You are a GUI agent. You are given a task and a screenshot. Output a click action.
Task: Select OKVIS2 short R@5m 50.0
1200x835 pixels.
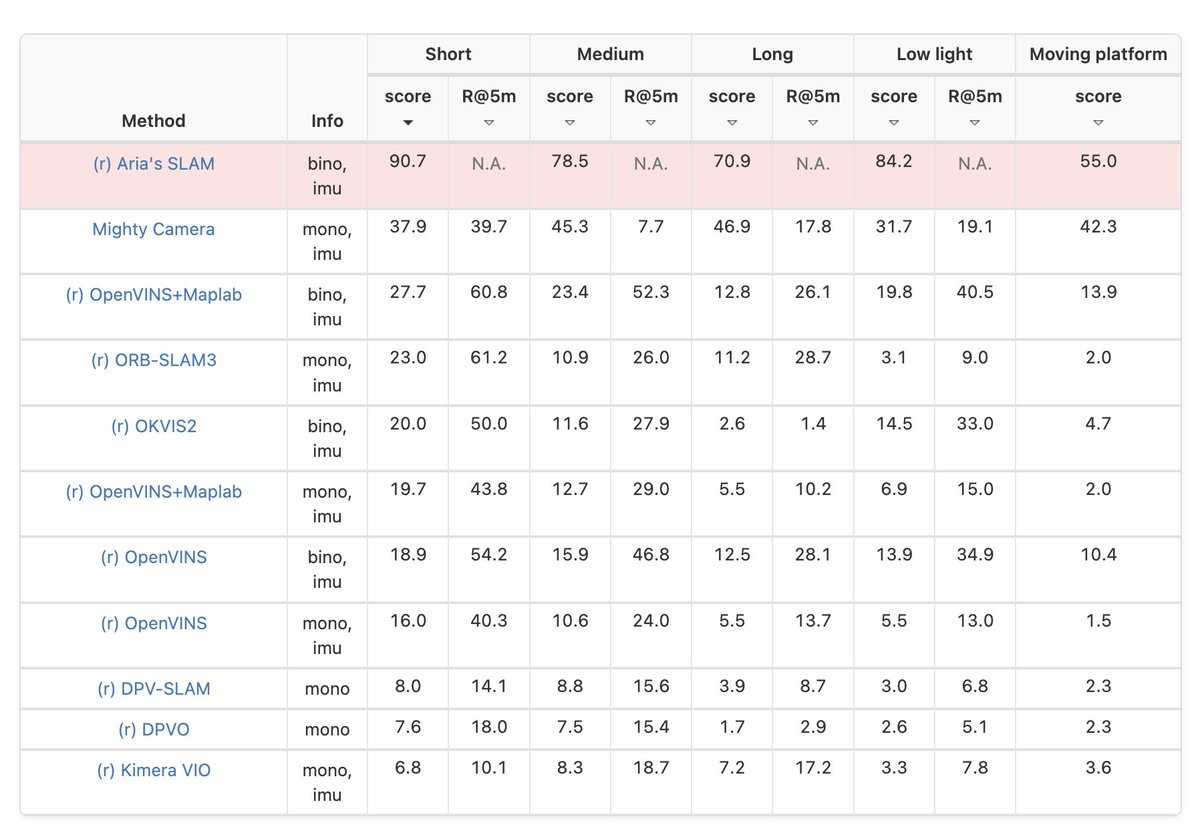tap(489, 424)
